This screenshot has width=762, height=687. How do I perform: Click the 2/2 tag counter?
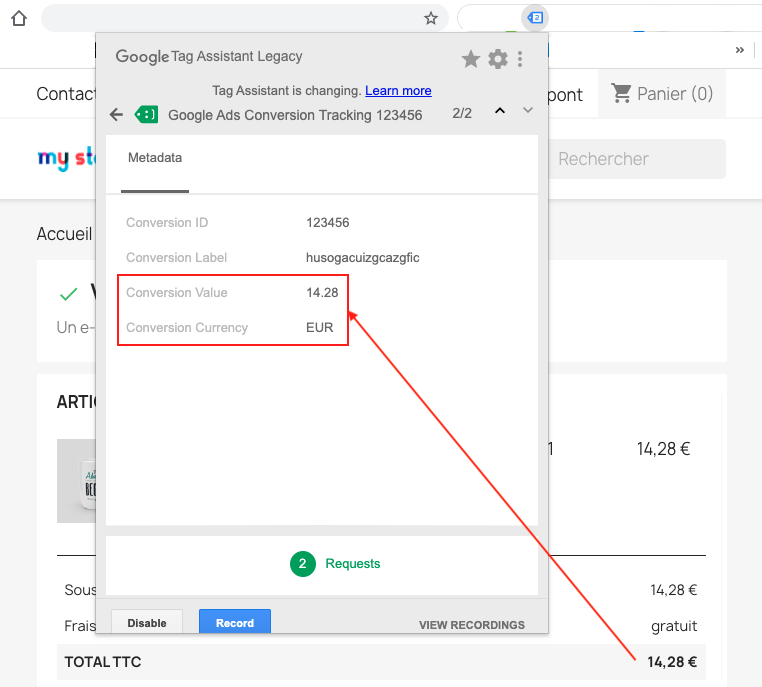462,113
